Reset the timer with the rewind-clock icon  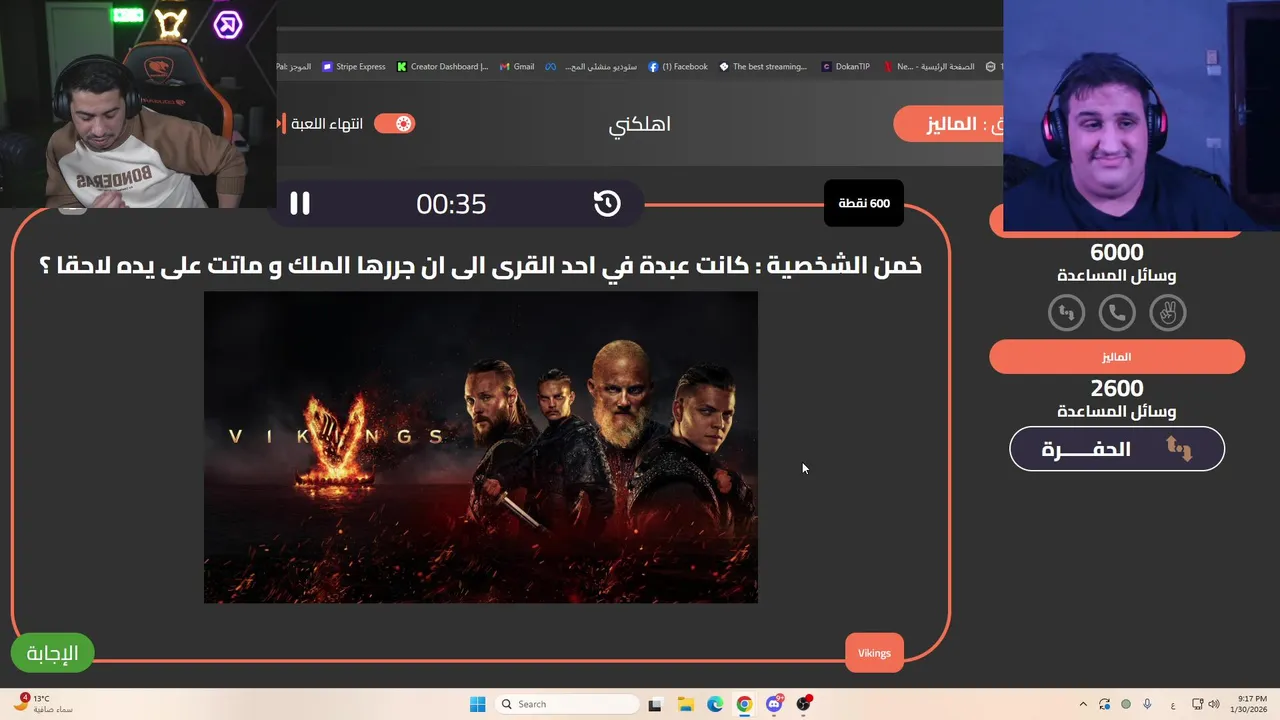[607, 204]
